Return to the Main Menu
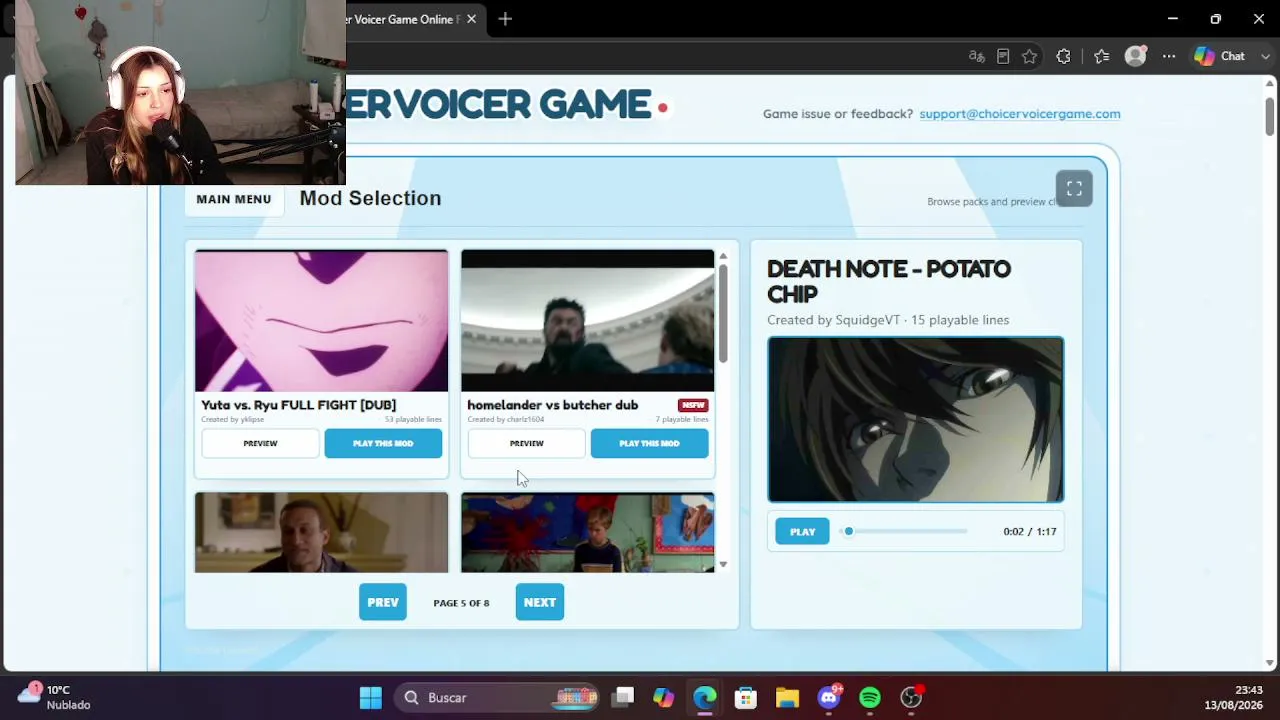This screenshot has height=720, width=1280. 234,199
